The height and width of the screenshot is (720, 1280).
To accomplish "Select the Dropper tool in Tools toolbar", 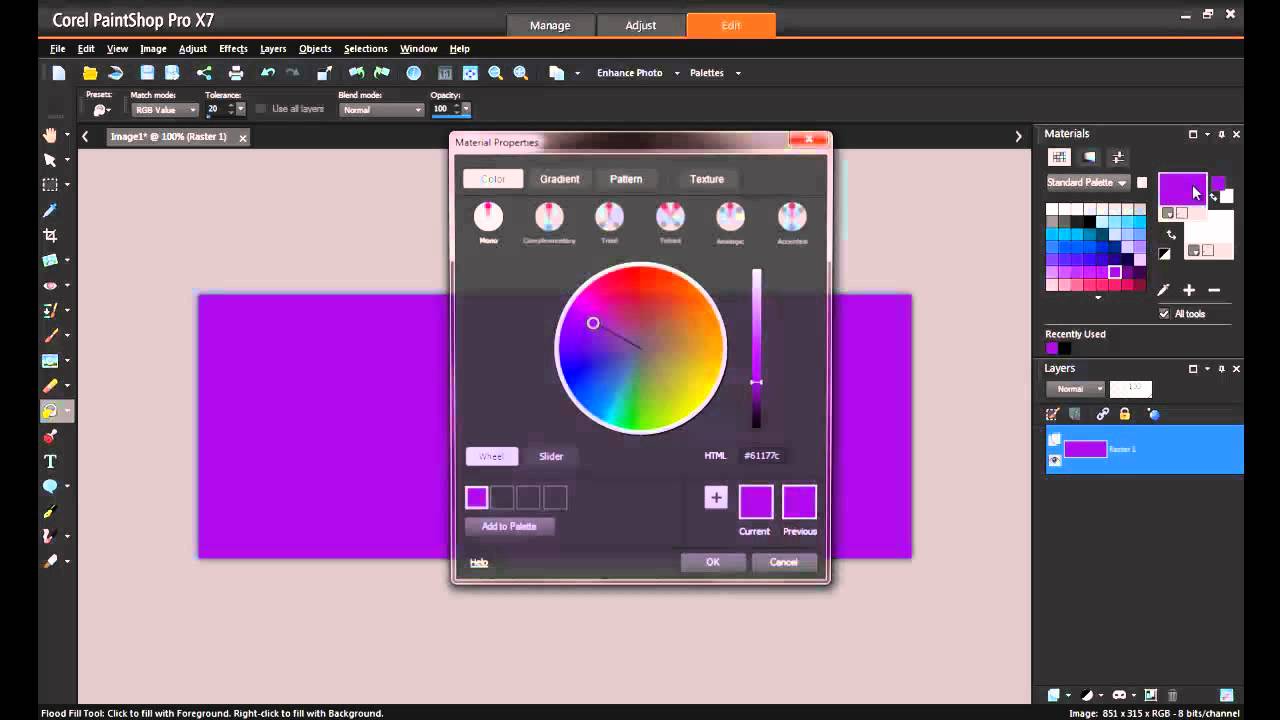I will pos(50,210).
